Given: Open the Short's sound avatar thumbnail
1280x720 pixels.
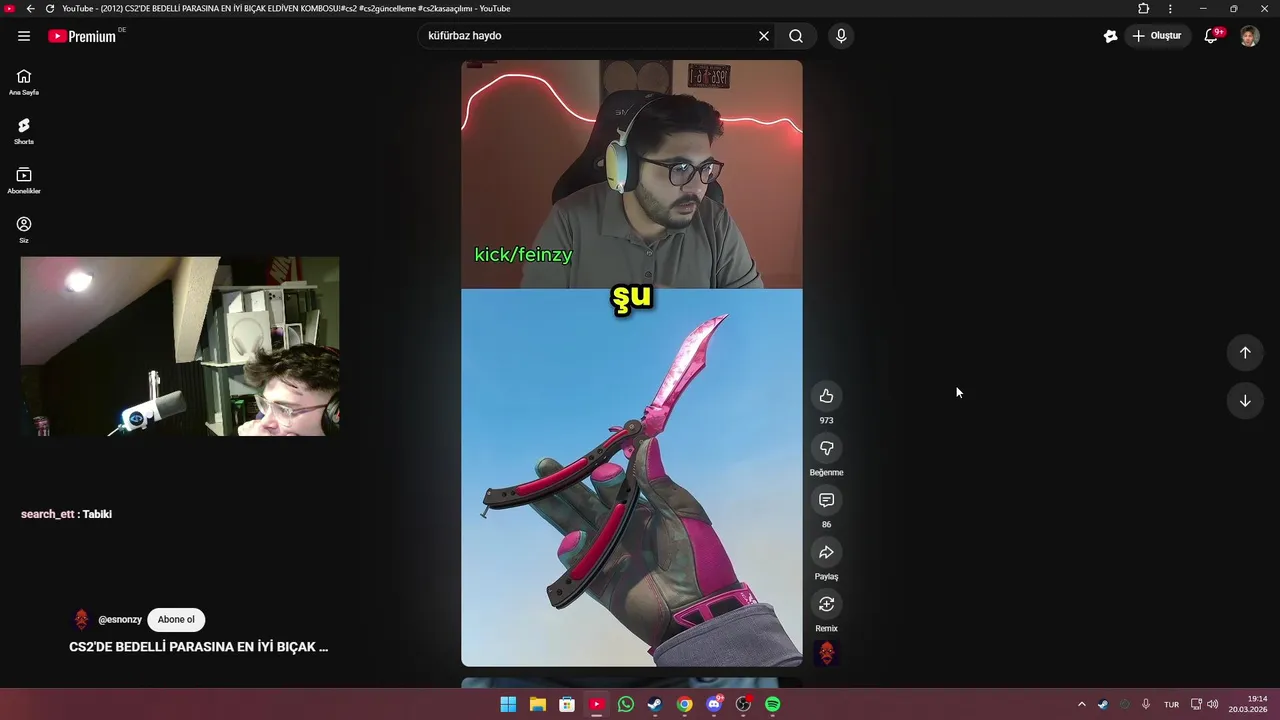Looking at the screenshot, I should (826, 654).
